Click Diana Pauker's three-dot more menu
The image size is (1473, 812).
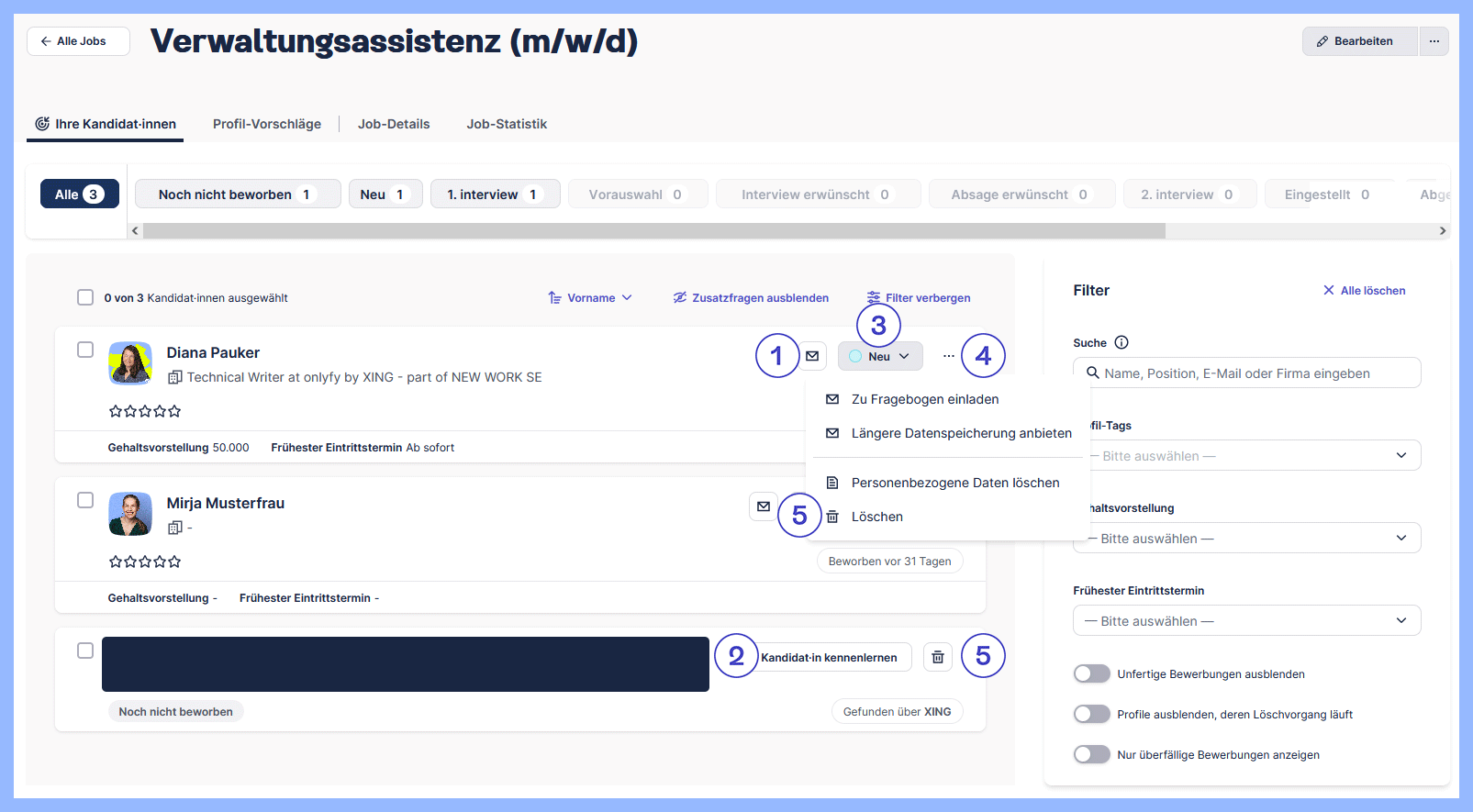tap(949, 356)
